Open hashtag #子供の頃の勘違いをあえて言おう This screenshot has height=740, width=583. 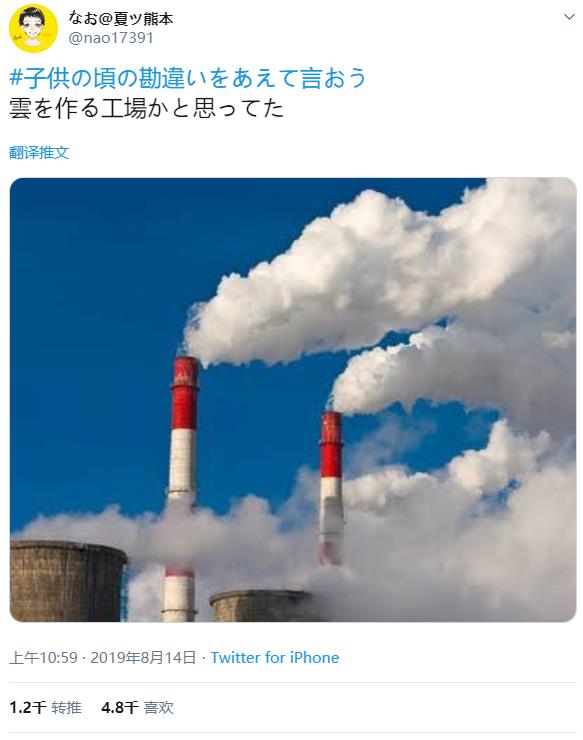(188, 78)
